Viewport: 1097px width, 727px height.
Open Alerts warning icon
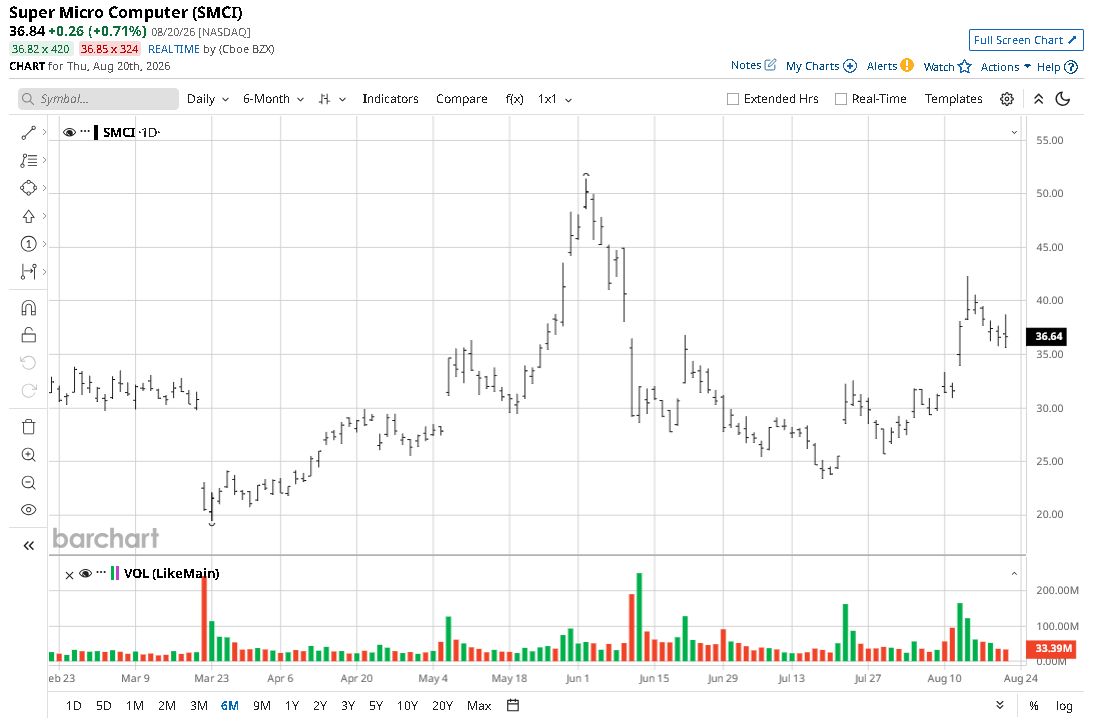coord(907,65)
